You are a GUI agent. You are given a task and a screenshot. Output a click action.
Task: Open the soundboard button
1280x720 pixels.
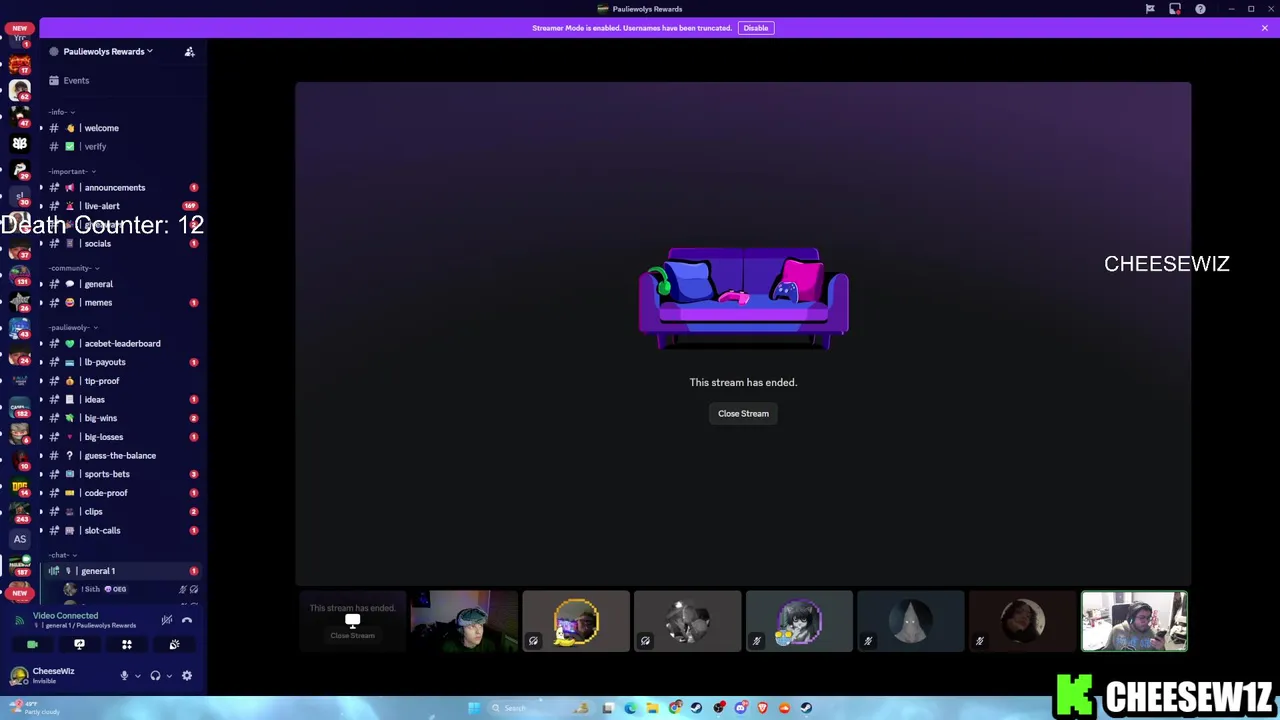(x=174, y=645)
